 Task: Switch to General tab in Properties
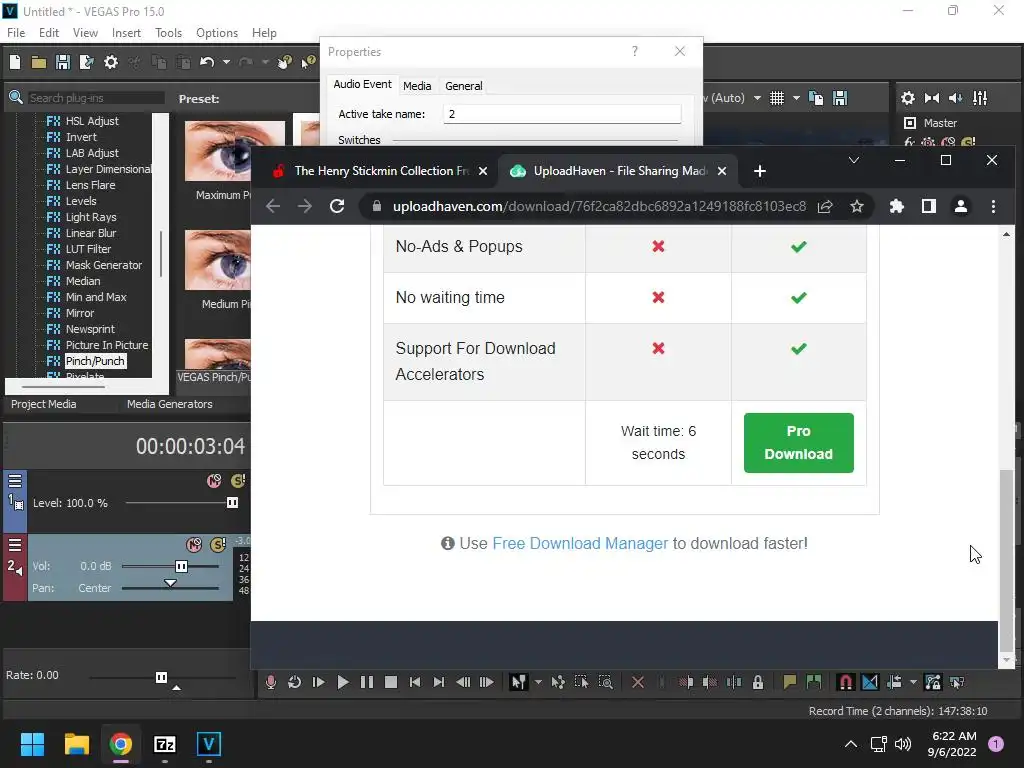pyautogui.click(x=464, y=86)
